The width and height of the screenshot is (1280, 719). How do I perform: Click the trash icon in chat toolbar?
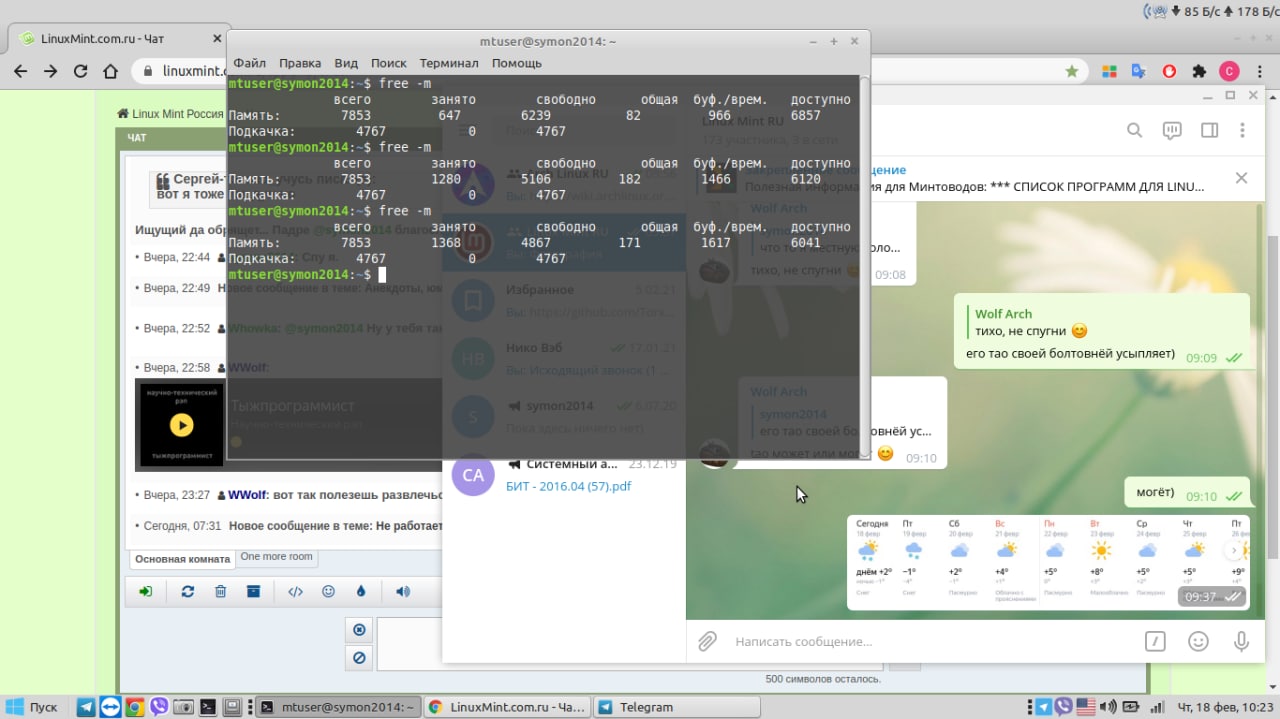[x=220, y=592]
